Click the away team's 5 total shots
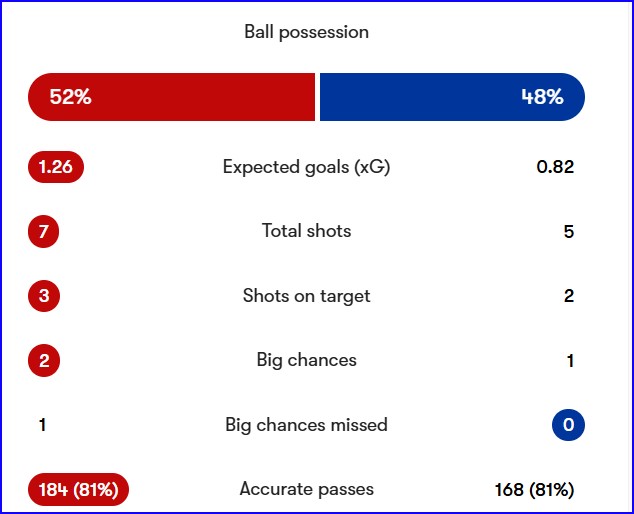 pyautogui.click(x=568, y=232)
